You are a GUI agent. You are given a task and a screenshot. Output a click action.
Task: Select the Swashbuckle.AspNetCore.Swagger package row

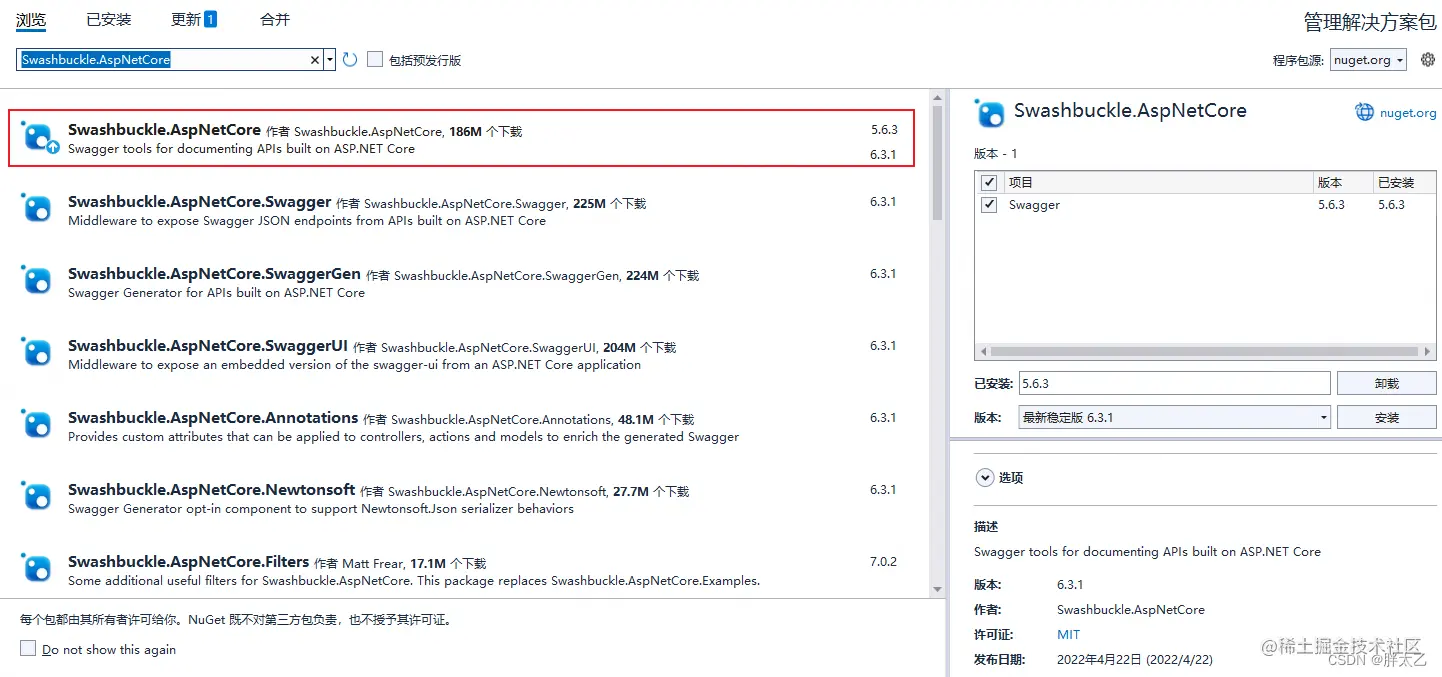click(462, 210)
